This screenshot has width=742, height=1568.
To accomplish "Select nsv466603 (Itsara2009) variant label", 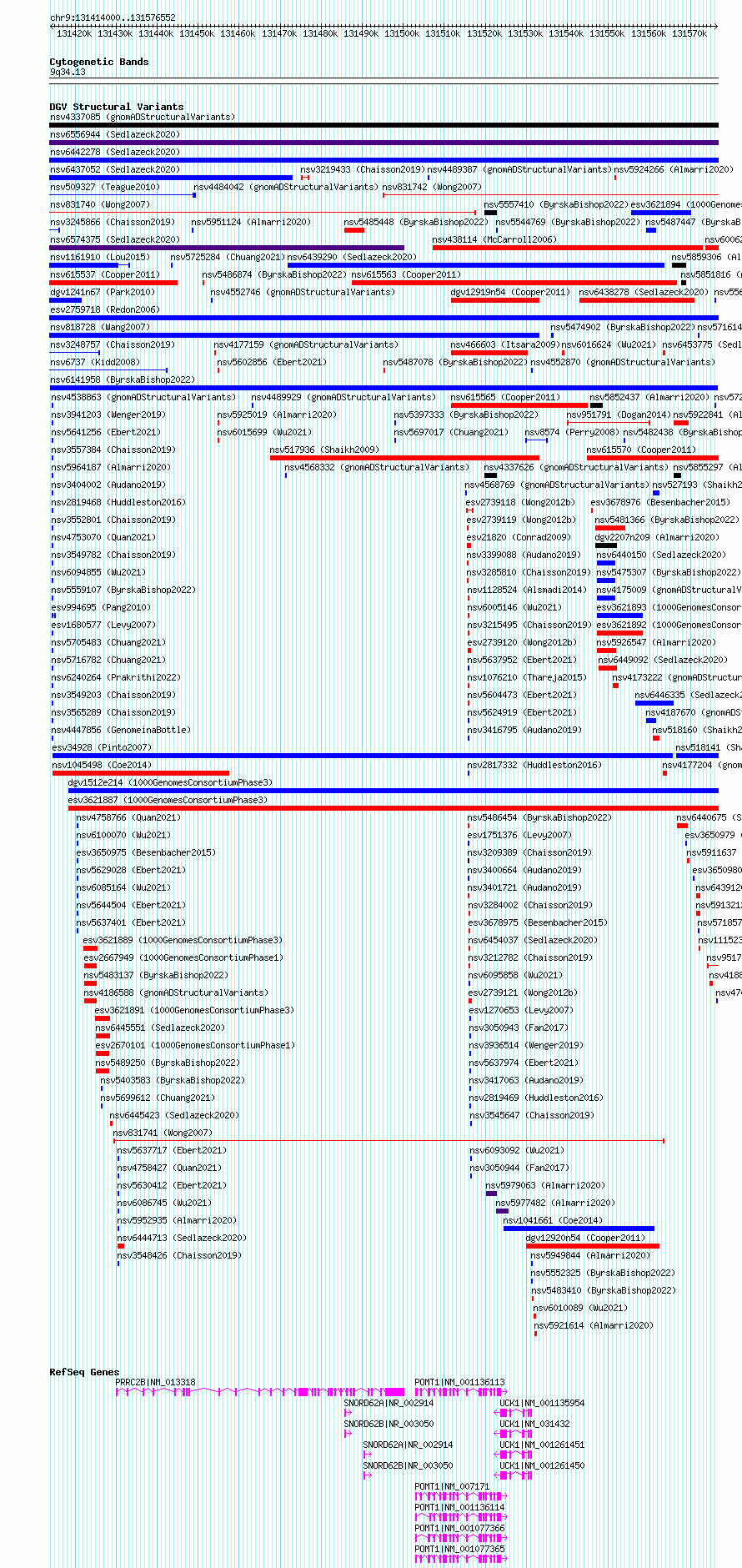I will 505,344.
